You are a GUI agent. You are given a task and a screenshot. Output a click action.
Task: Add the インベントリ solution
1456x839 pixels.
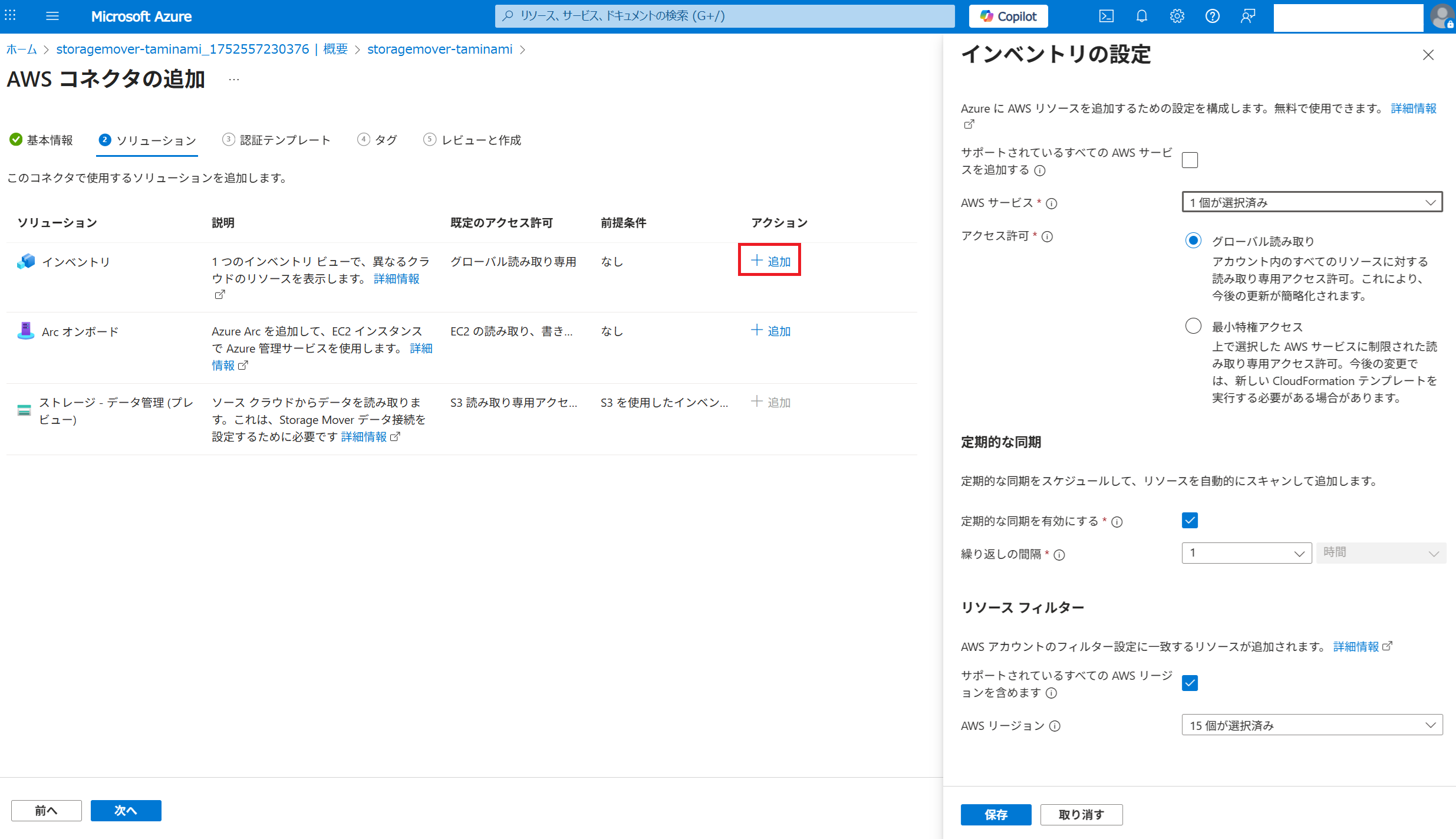[x=770, y=261]
